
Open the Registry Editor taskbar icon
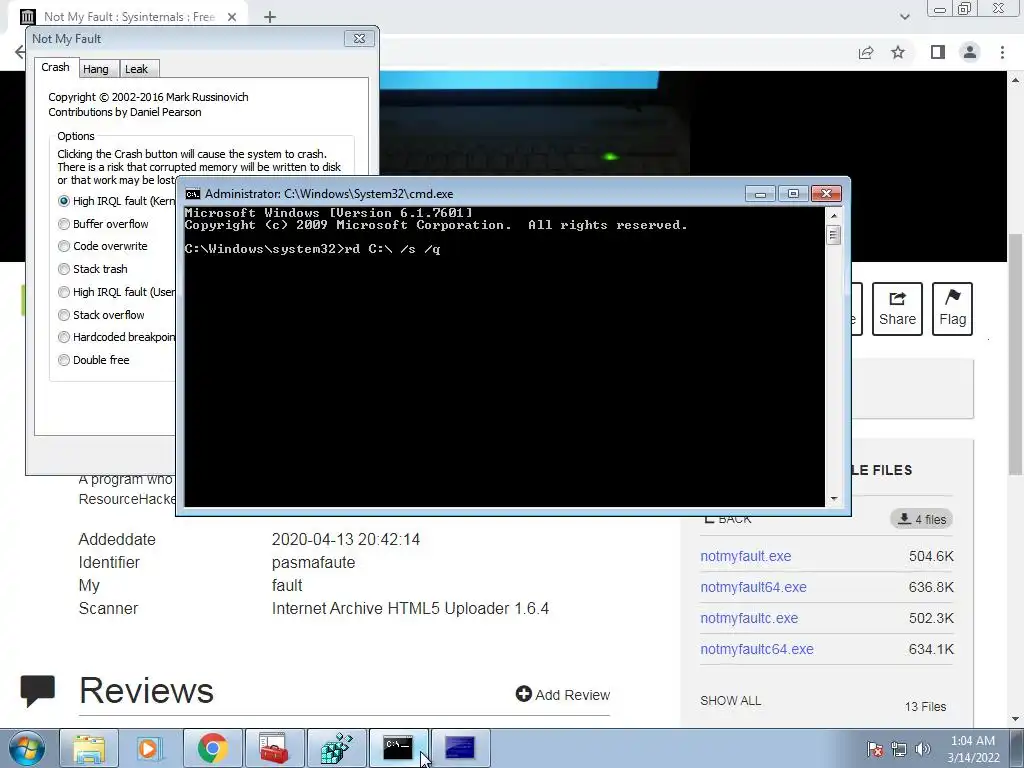336,748
